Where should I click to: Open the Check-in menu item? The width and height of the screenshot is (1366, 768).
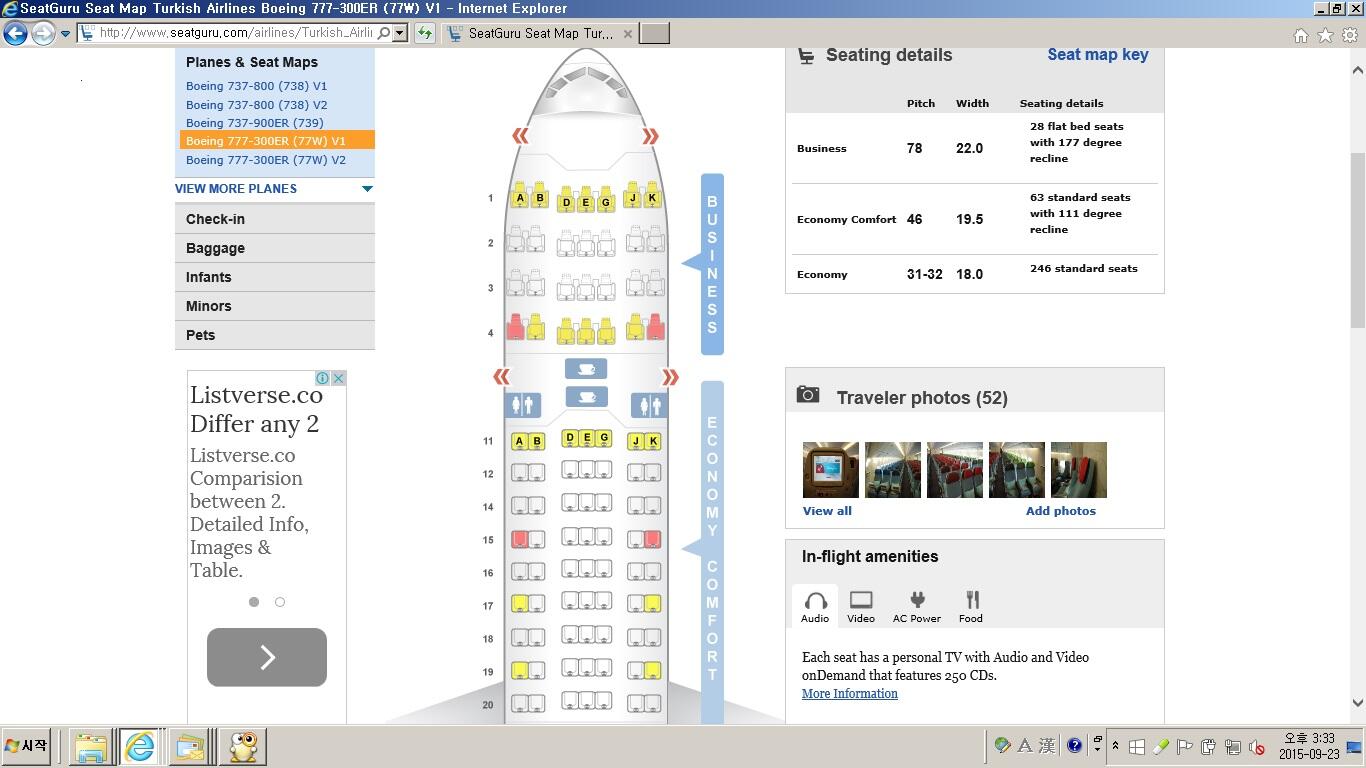tap(275, 219)
